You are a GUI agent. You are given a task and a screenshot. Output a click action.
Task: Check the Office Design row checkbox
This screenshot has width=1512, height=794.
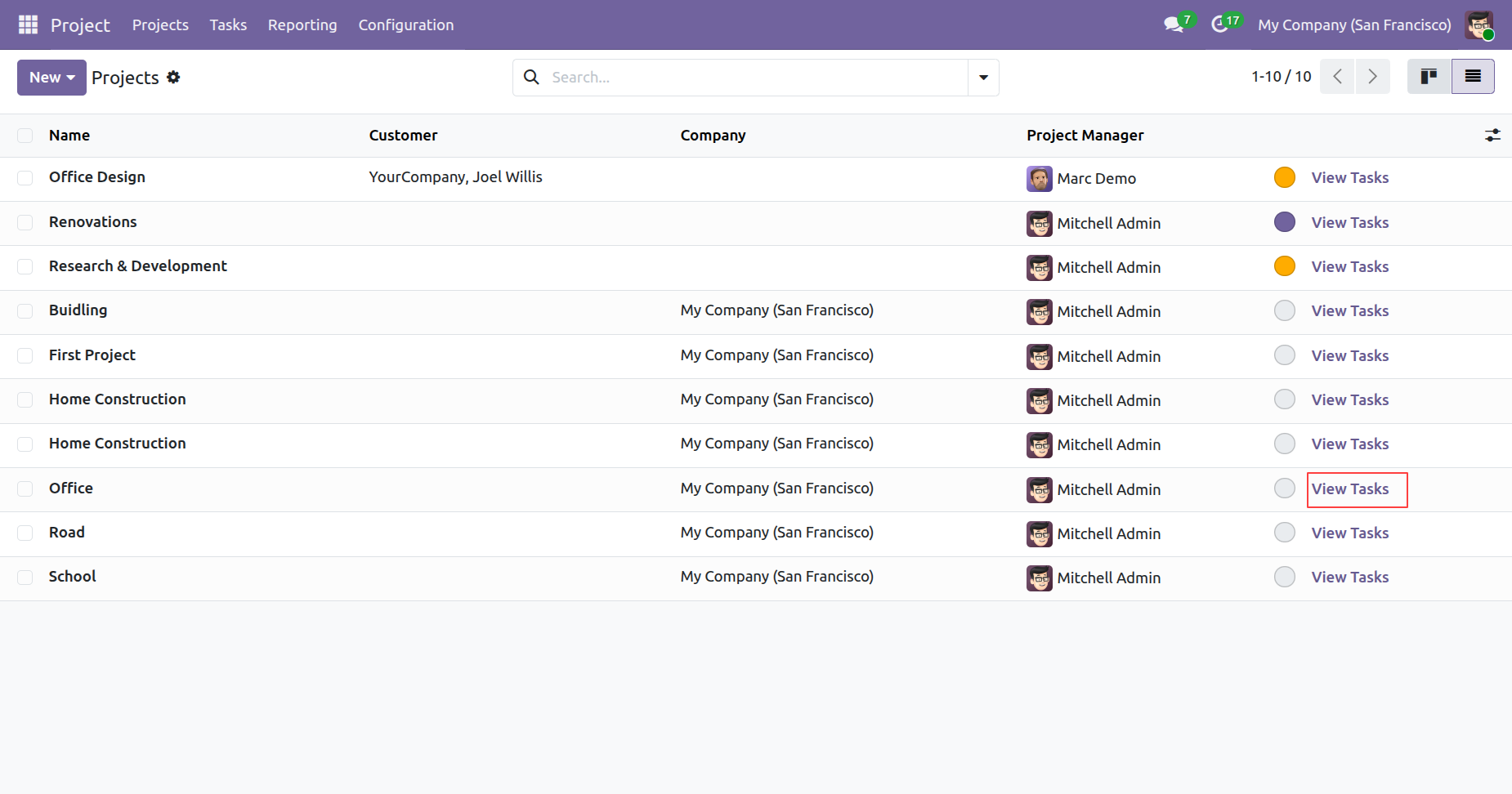[x=25, y=178]
